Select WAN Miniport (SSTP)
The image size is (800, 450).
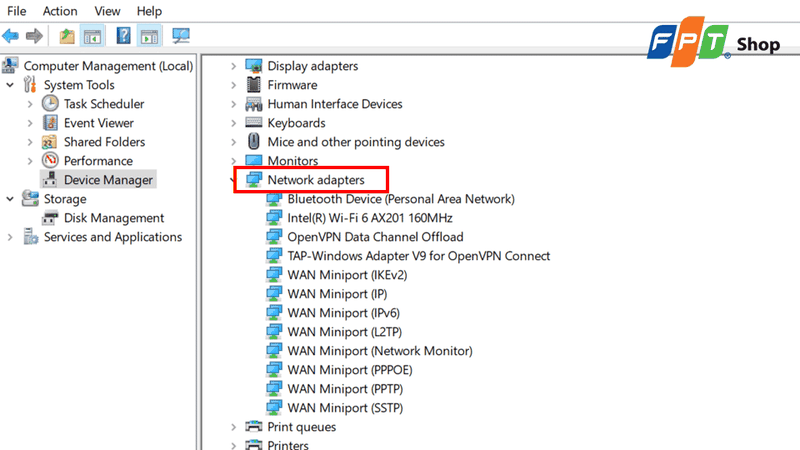pyautogui.click(x=345, y=408)
